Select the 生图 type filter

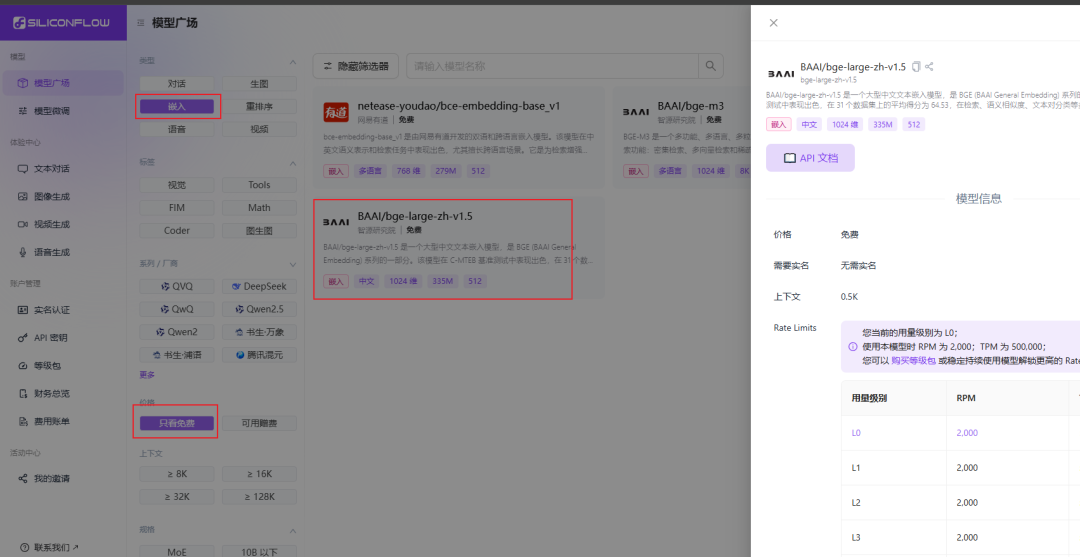point(259,83)
